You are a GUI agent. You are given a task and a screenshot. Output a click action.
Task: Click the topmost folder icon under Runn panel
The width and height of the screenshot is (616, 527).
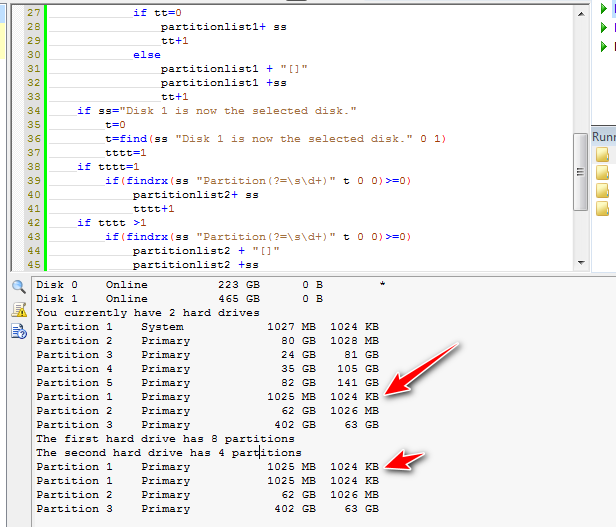(602, 154)
